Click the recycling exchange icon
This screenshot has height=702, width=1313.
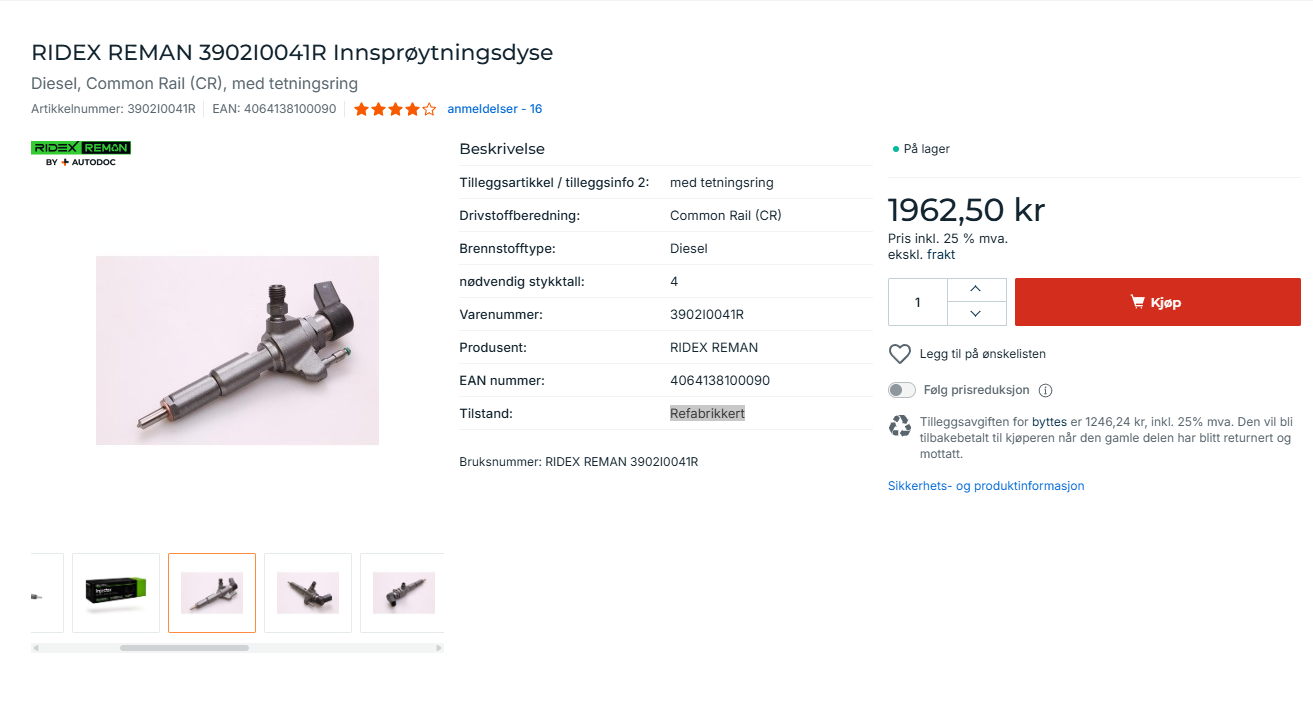(x=900, y=426)
